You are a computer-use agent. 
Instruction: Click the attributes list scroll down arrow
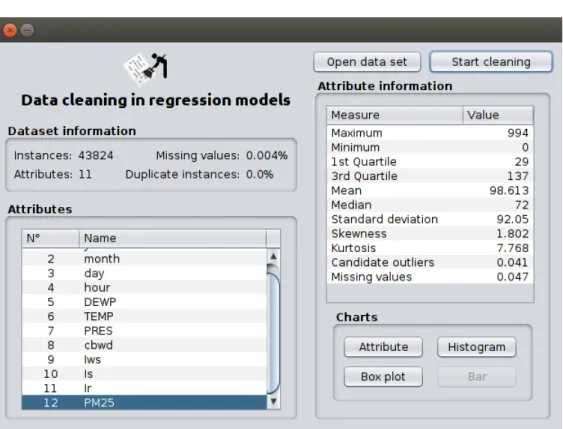pyautogui.click(x=273, y=401)
